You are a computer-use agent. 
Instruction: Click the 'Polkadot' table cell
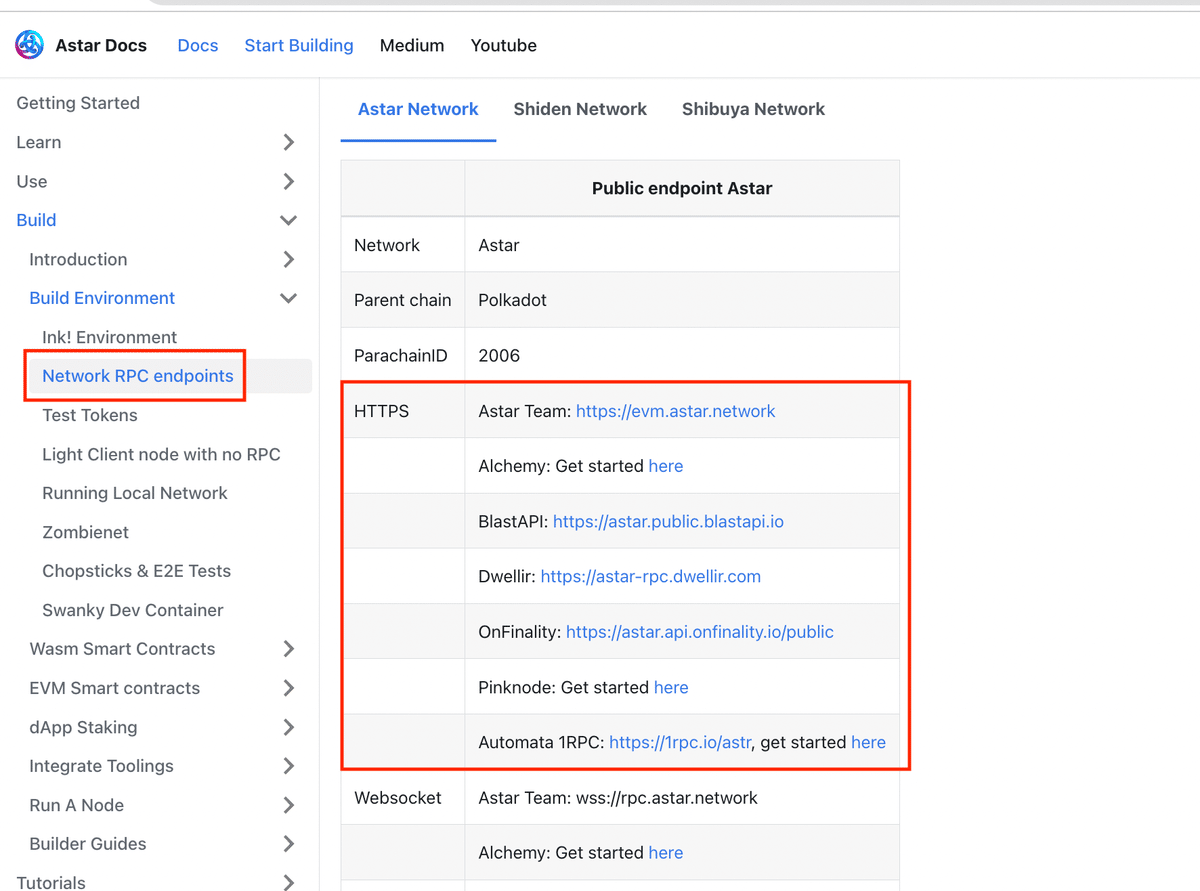(x=682, y=300)
